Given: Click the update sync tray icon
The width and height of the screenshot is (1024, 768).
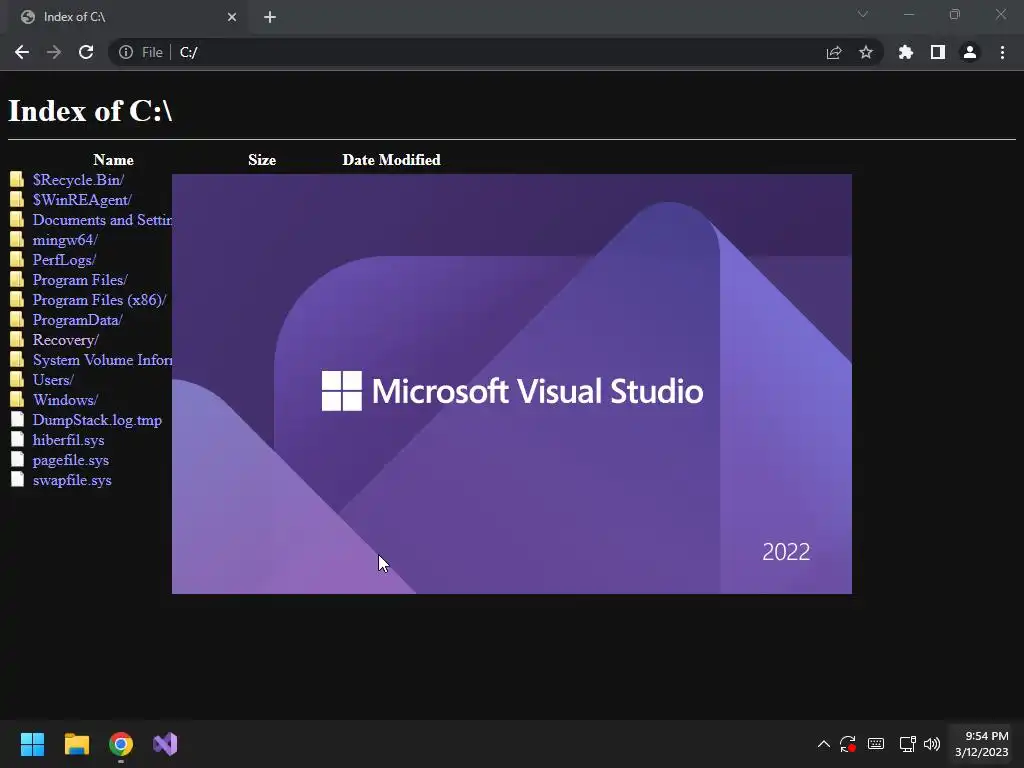Looking at the screenshot, I should tap(848, 744).
